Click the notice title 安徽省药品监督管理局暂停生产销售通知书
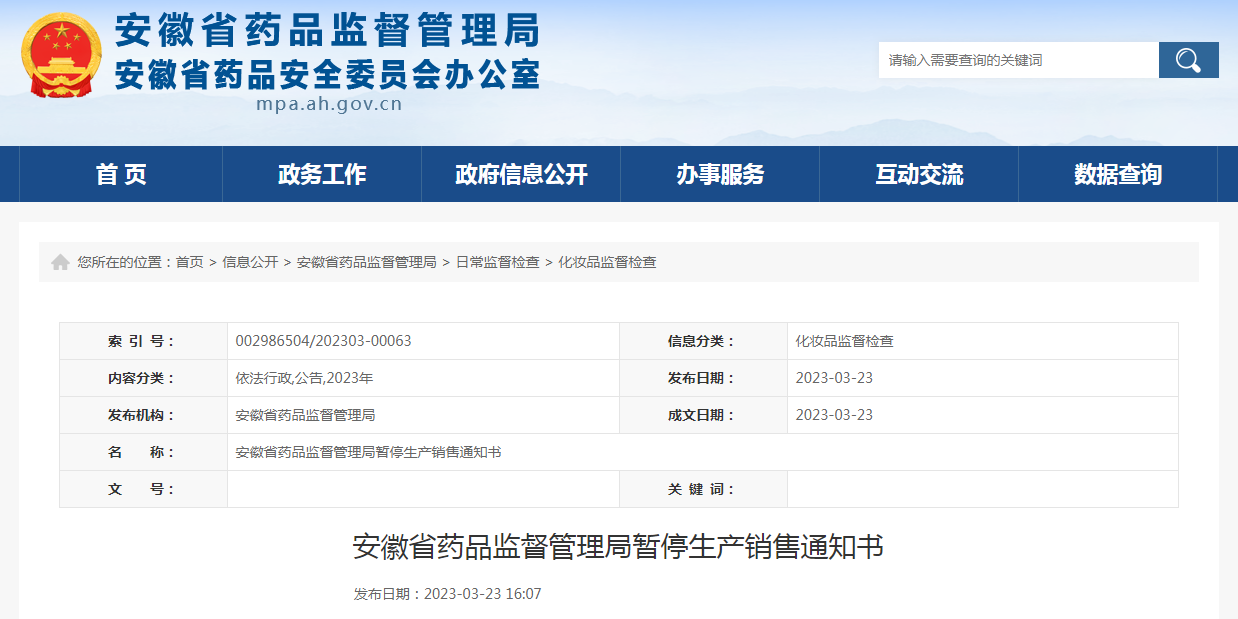Screen dimensions: 1238x619 pyautogui.click(x=619, y=547)
